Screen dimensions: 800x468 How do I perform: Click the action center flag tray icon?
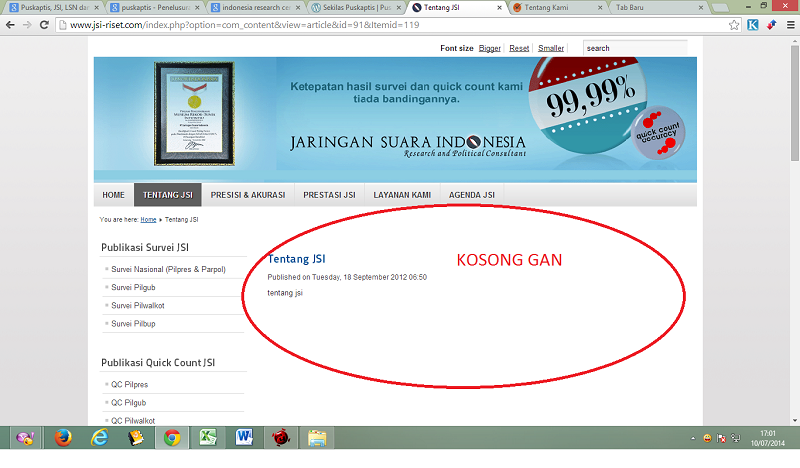click(721, 438)
